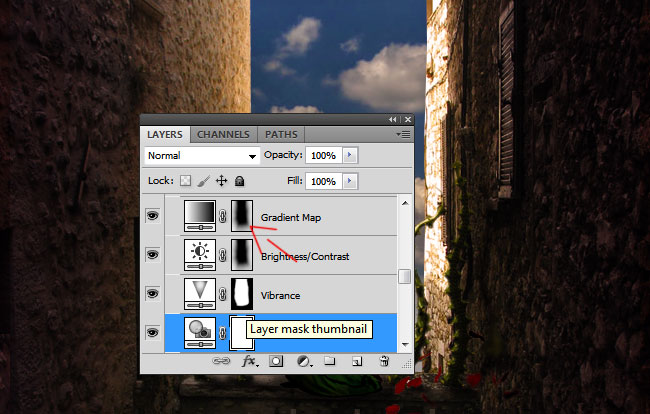The image size is (650, 414).
Task: Toggle lock position move icon
Action: 222,181
